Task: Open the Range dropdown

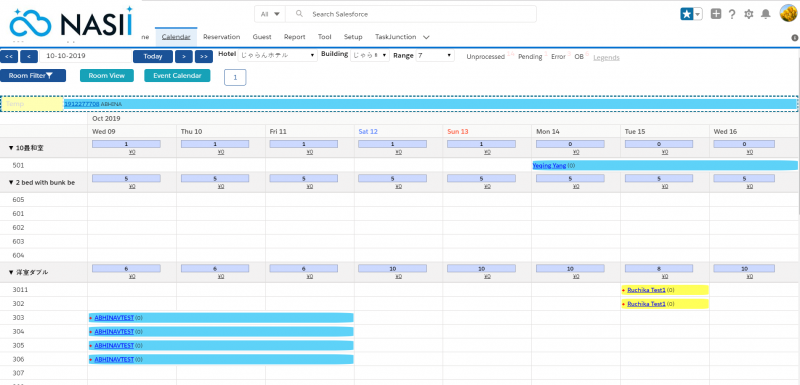Action: (x=435, y=55)
